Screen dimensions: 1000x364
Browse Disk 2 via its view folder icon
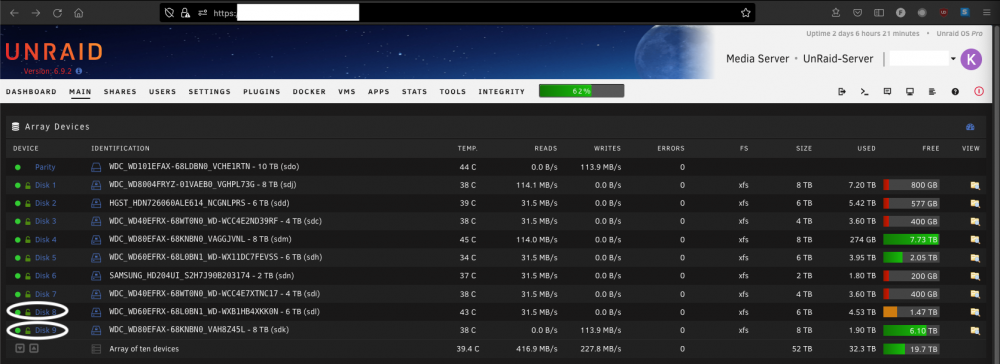974,203
